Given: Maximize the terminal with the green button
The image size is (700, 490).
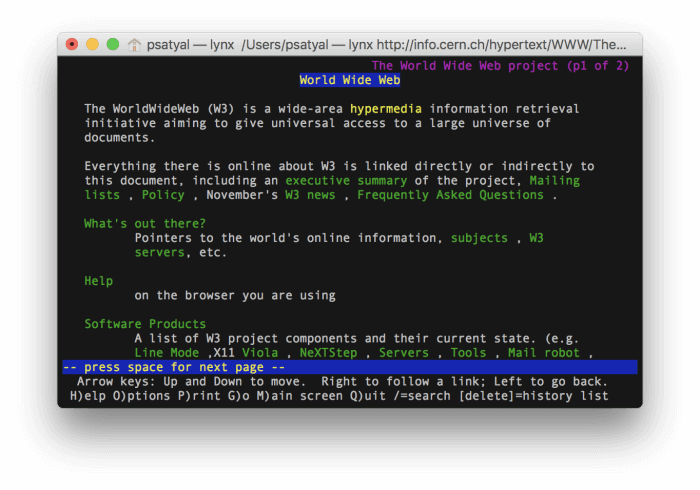Looking at the screenshot, I should pyautogui.click(x=113, y=44).
